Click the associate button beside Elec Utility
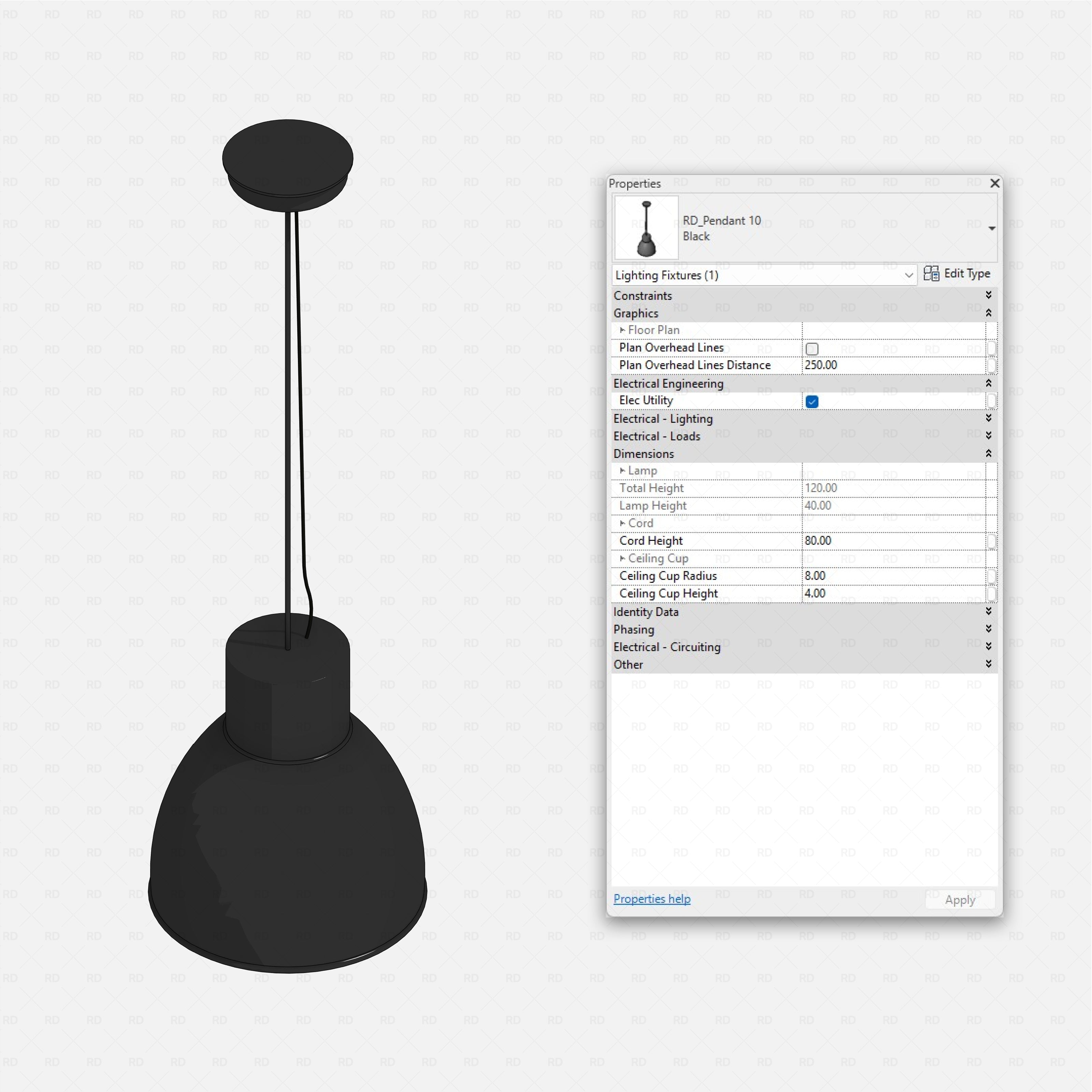 [991, 401]
